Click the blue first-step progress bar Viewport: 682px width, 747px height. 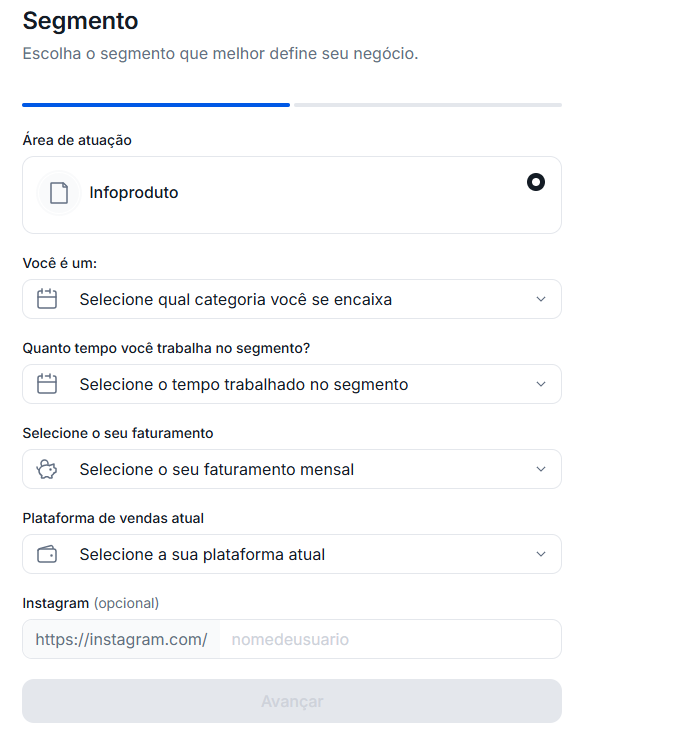point(156,104)
